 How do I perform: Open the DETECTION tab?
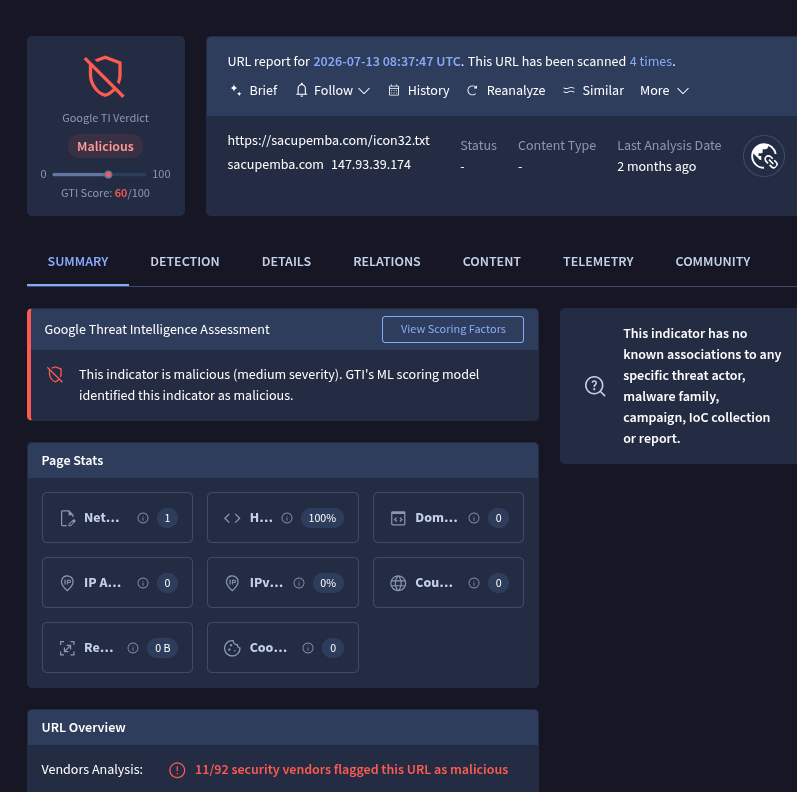click(x=185, y=262)
